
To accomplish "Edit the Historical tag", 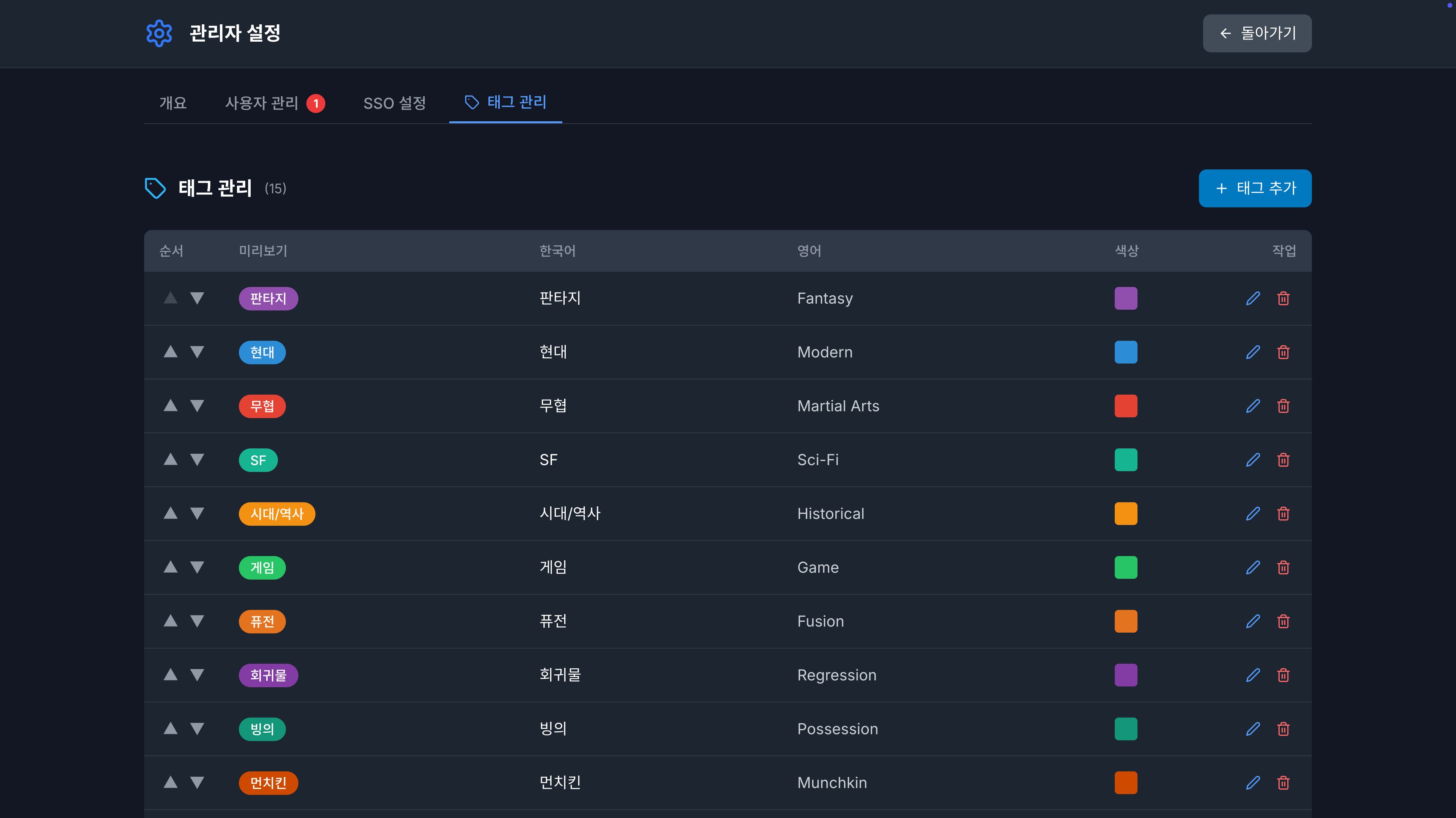I will pos(1252,514).
